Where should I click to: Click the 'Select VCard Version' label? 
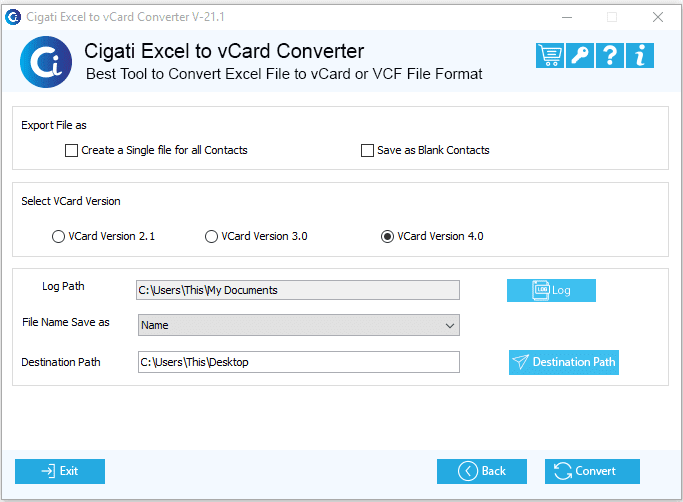(x=71, y=201)
